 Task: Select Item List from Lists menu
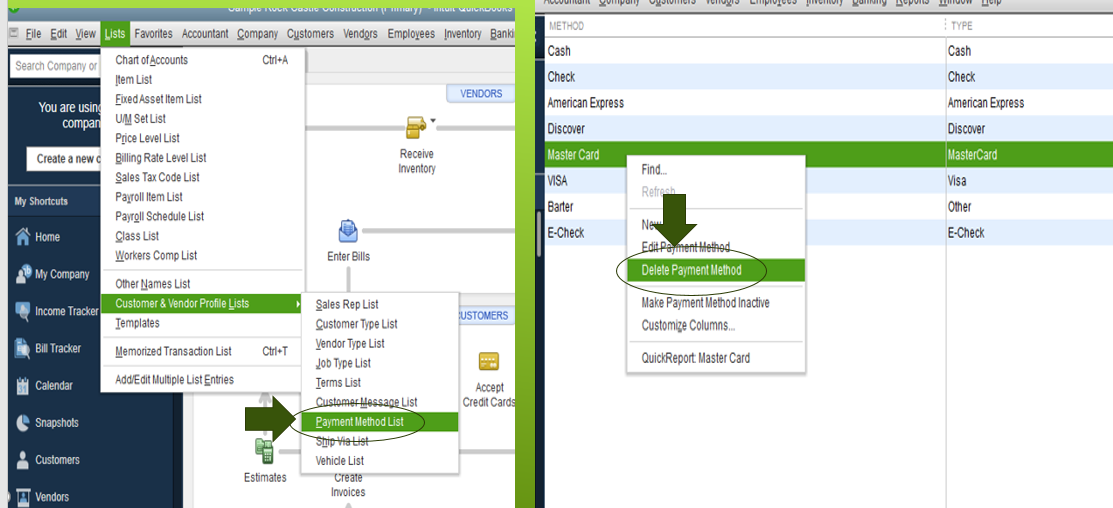pyautogui.click(x=202, y=79)
